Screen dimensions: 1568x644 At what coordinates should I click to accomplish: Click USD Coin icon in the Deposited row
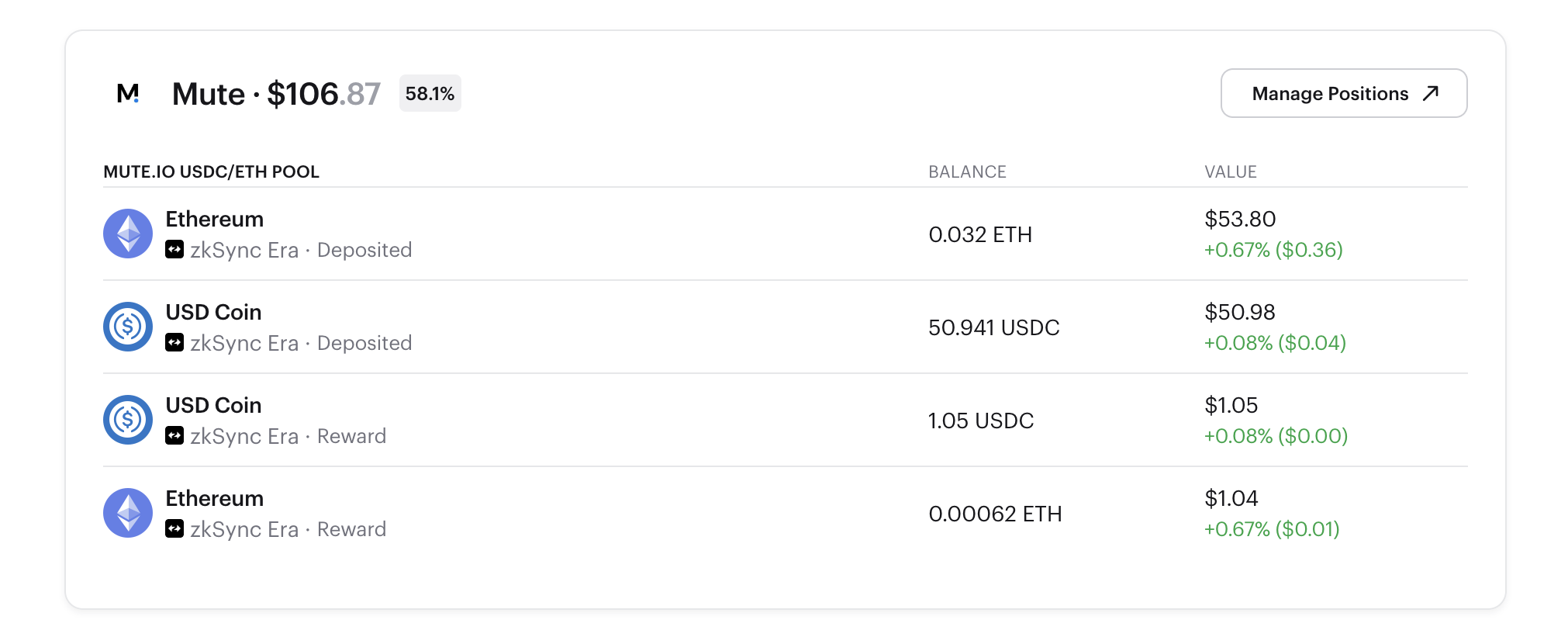pos(128,327)
